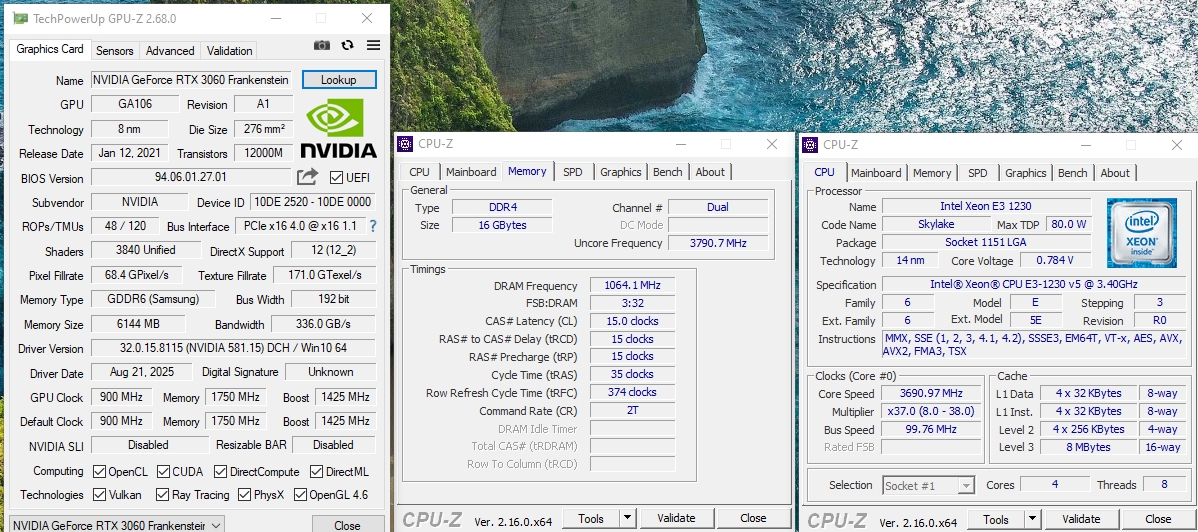Open Bench tab in CPU tab CPU-Z window

click(x=1073, y=173)
